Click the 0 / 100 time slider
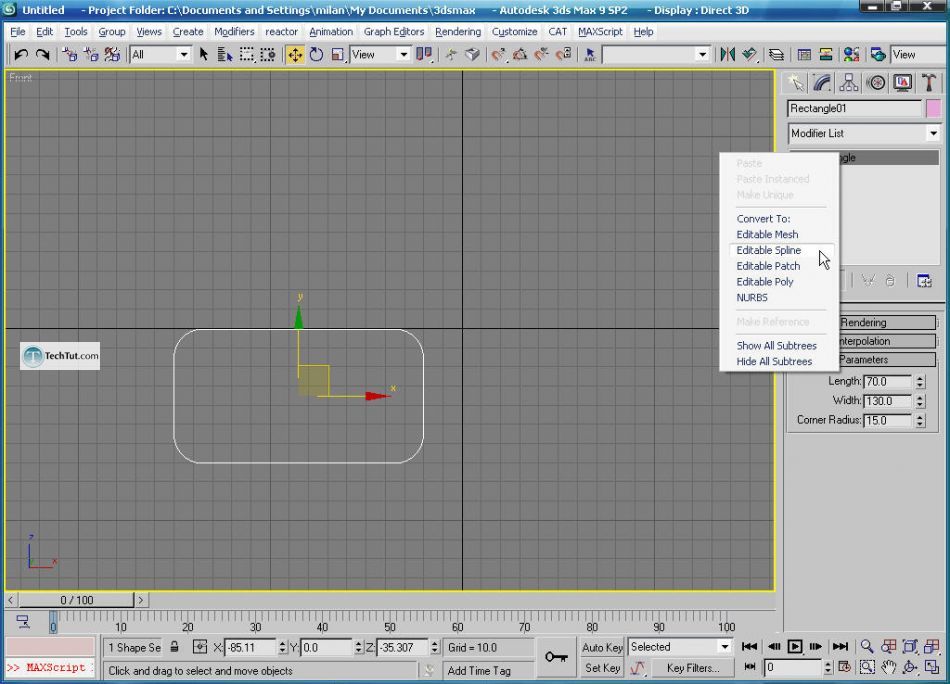The width and height of the screenshot is (950, 684). (76, 600)
